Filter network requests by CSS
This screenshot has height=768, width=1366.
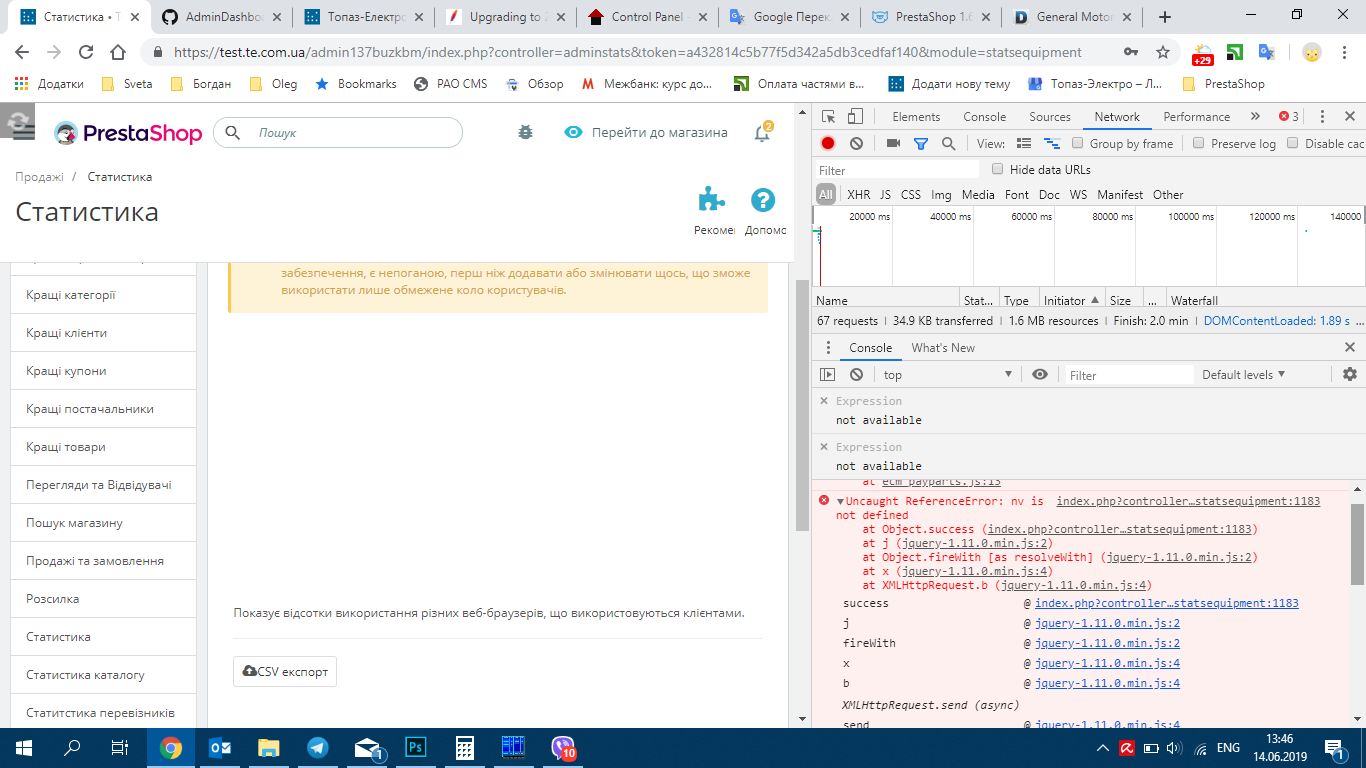tap(910, 195)
